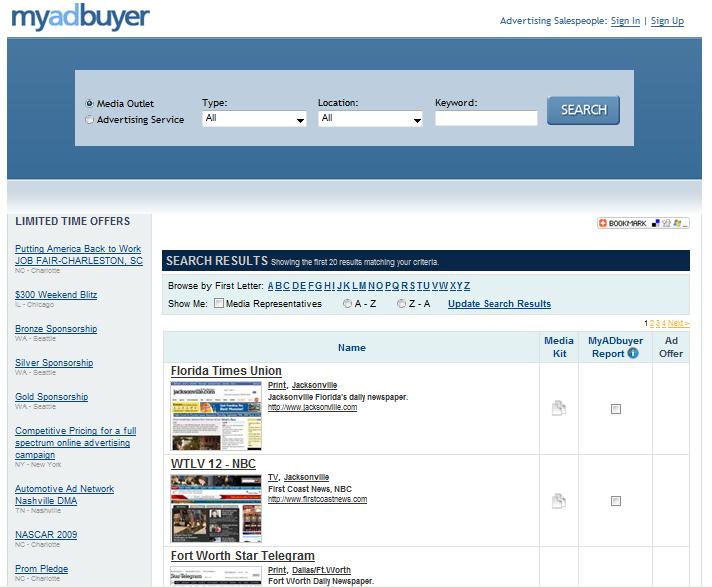Open the Type dropdown

click(254, 119)
